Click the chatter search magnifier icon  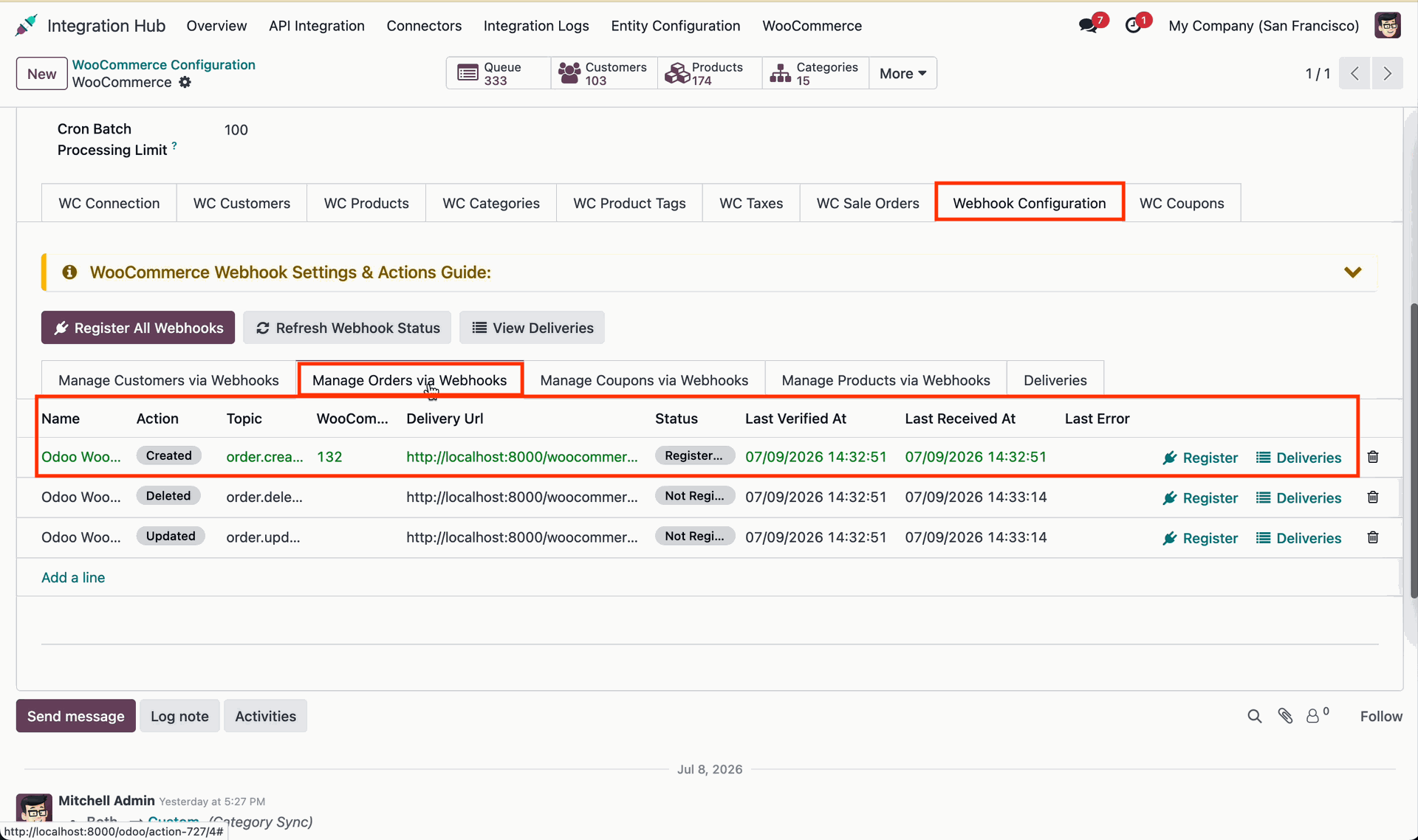tap(1255, 716)
